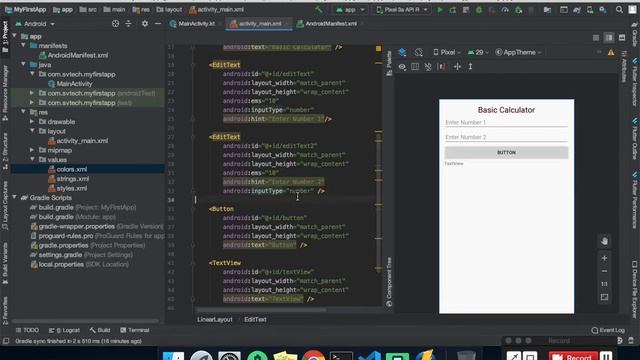Open the API 29 version dropdown
Screen dimensions: 640x360
point(478,52)
